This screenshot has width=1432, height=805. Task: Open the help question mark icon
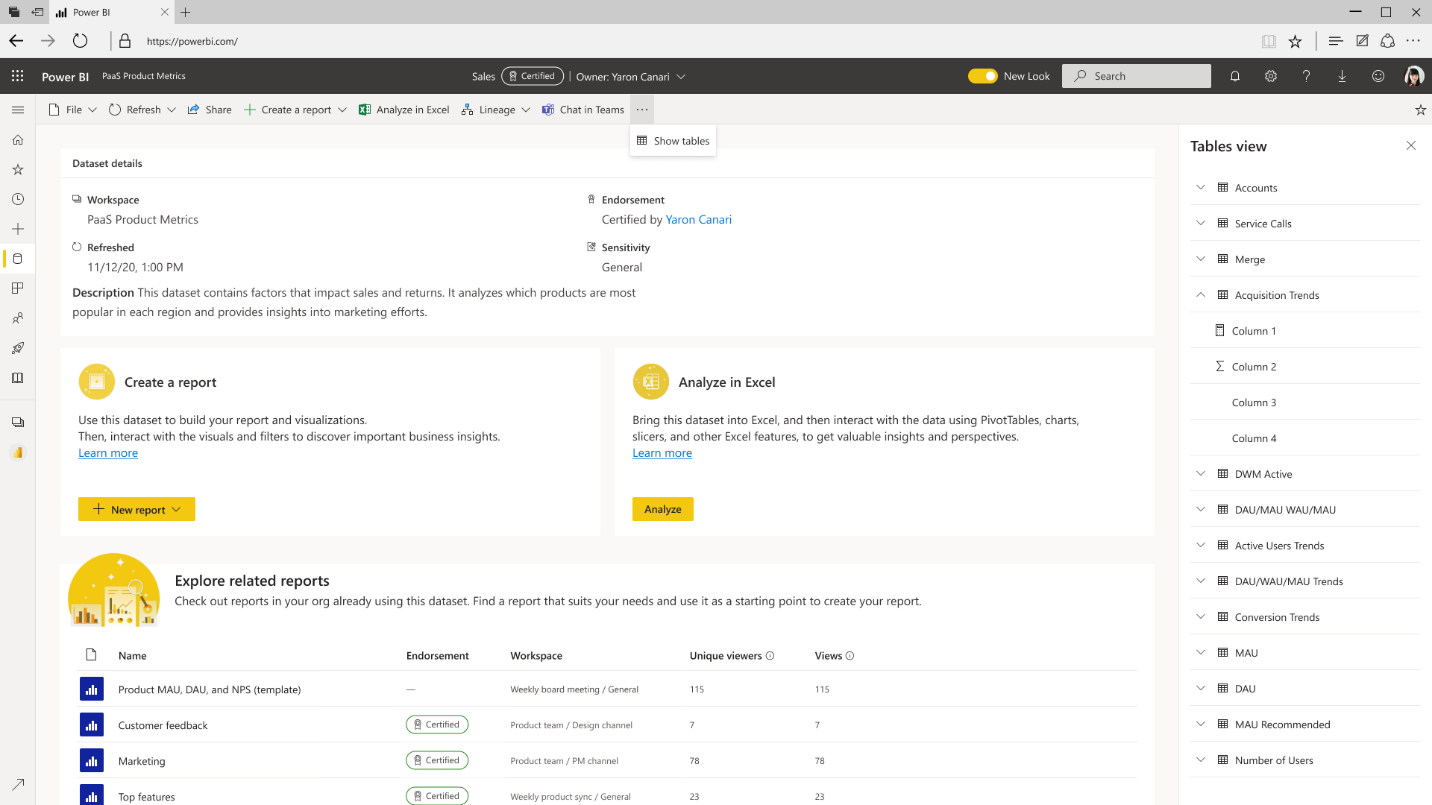click(x=1306, y=76)
